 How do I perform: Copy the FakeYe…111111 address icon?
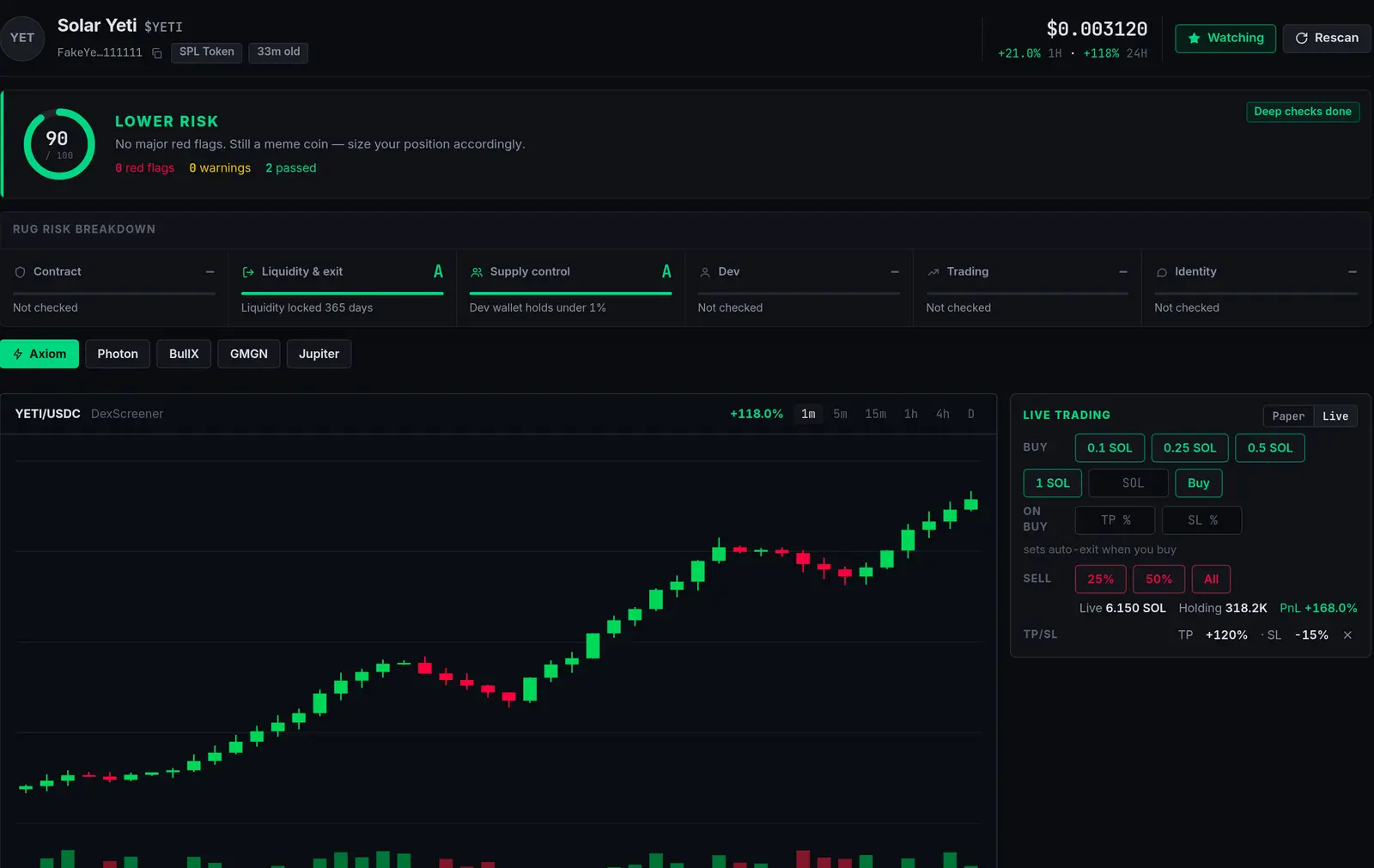coord(157,53)
